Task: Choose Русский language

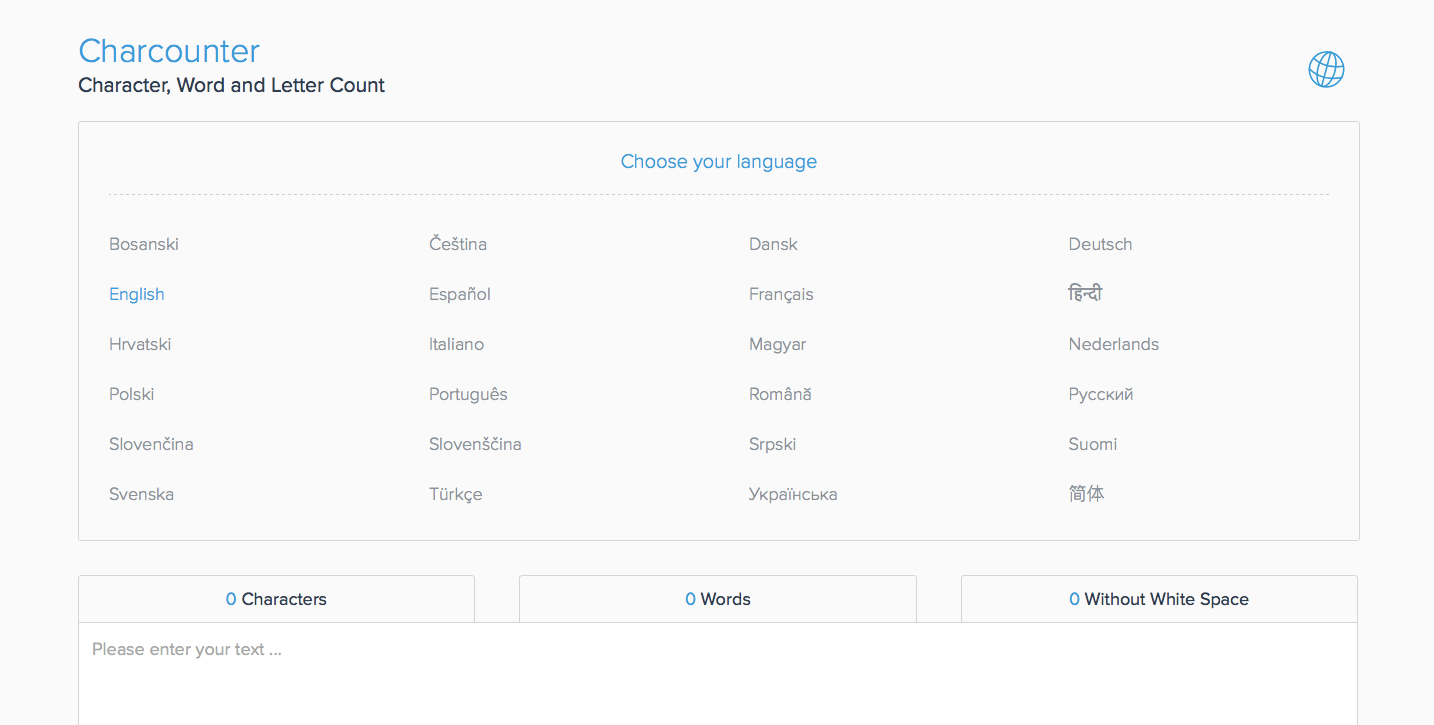Action: (x=1101, y=394)
